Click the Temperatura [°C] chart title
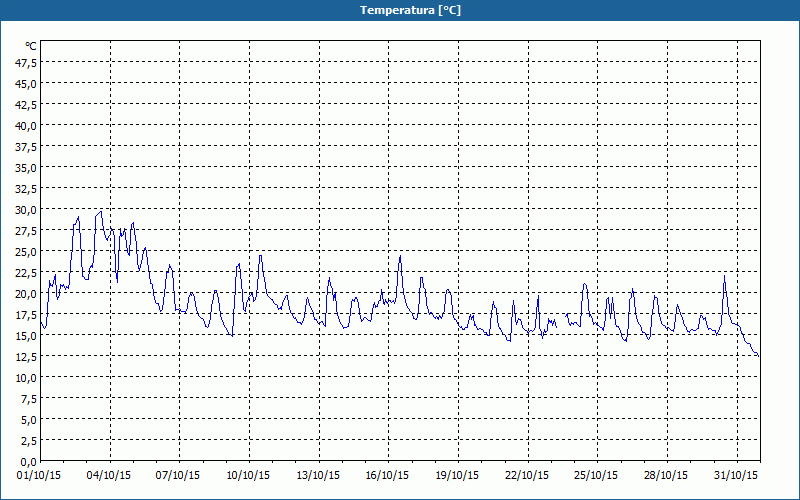 410,10
